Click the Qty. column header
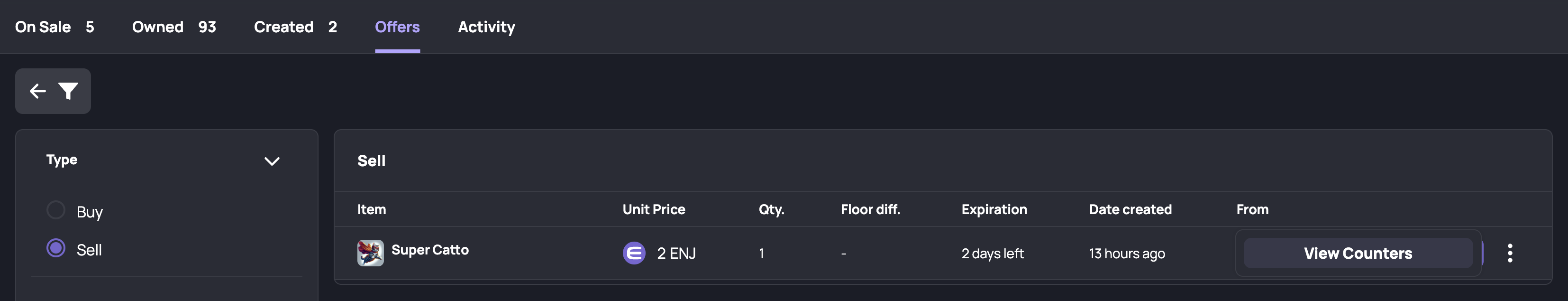 click(771, 209)
